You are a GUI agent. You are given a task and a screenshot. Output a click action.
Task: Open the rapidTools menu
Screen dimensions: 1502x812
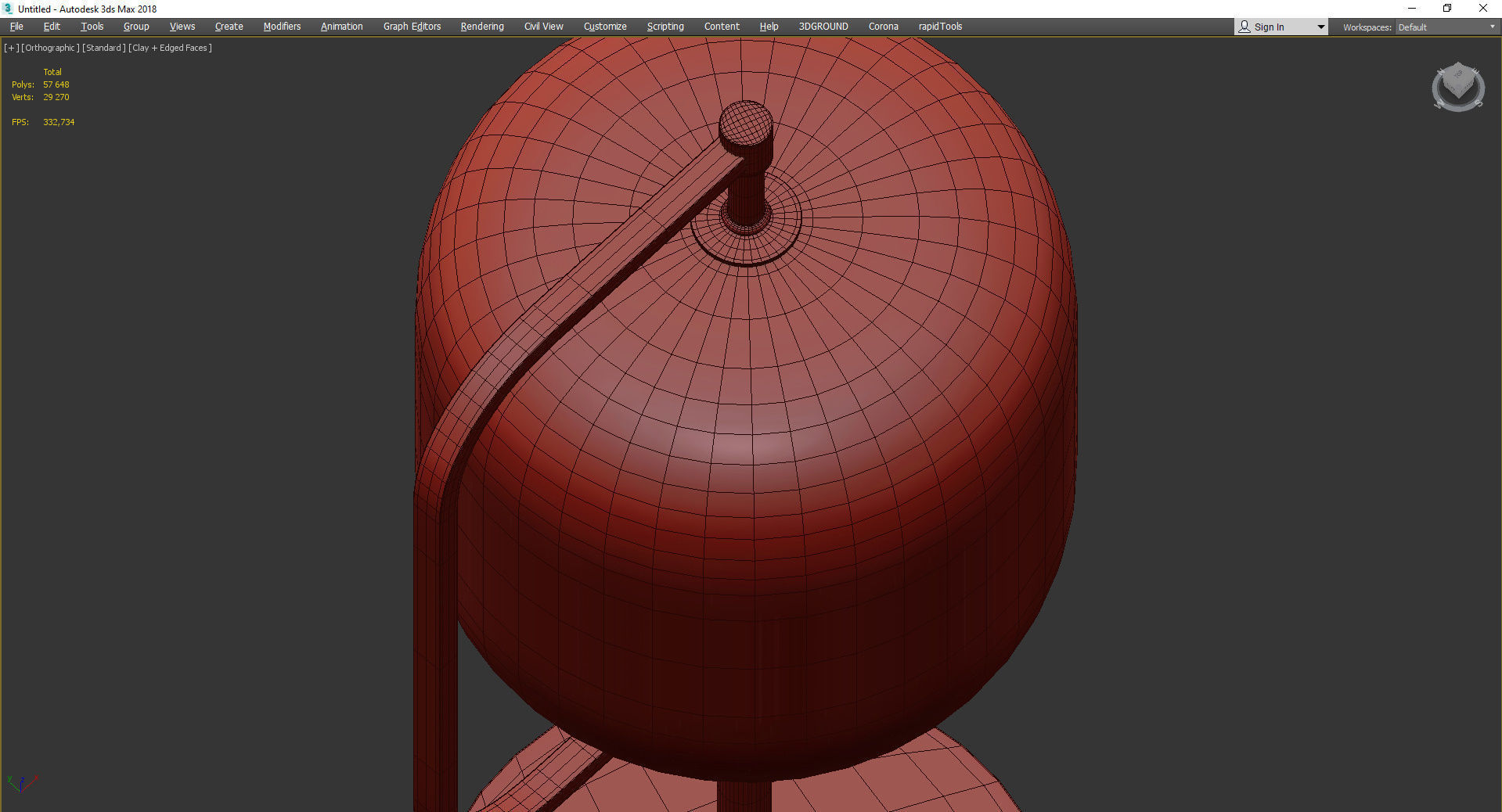click(940, 27)
